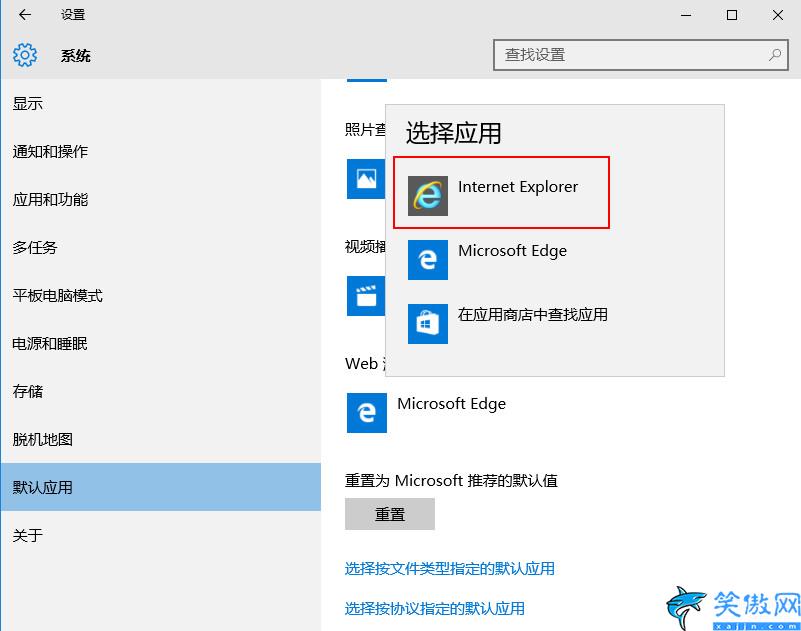The width and height of the screenshot is (801, 631).
Task: Click the search magnifier icon in 查找设置 box
Action: point(774,55)
